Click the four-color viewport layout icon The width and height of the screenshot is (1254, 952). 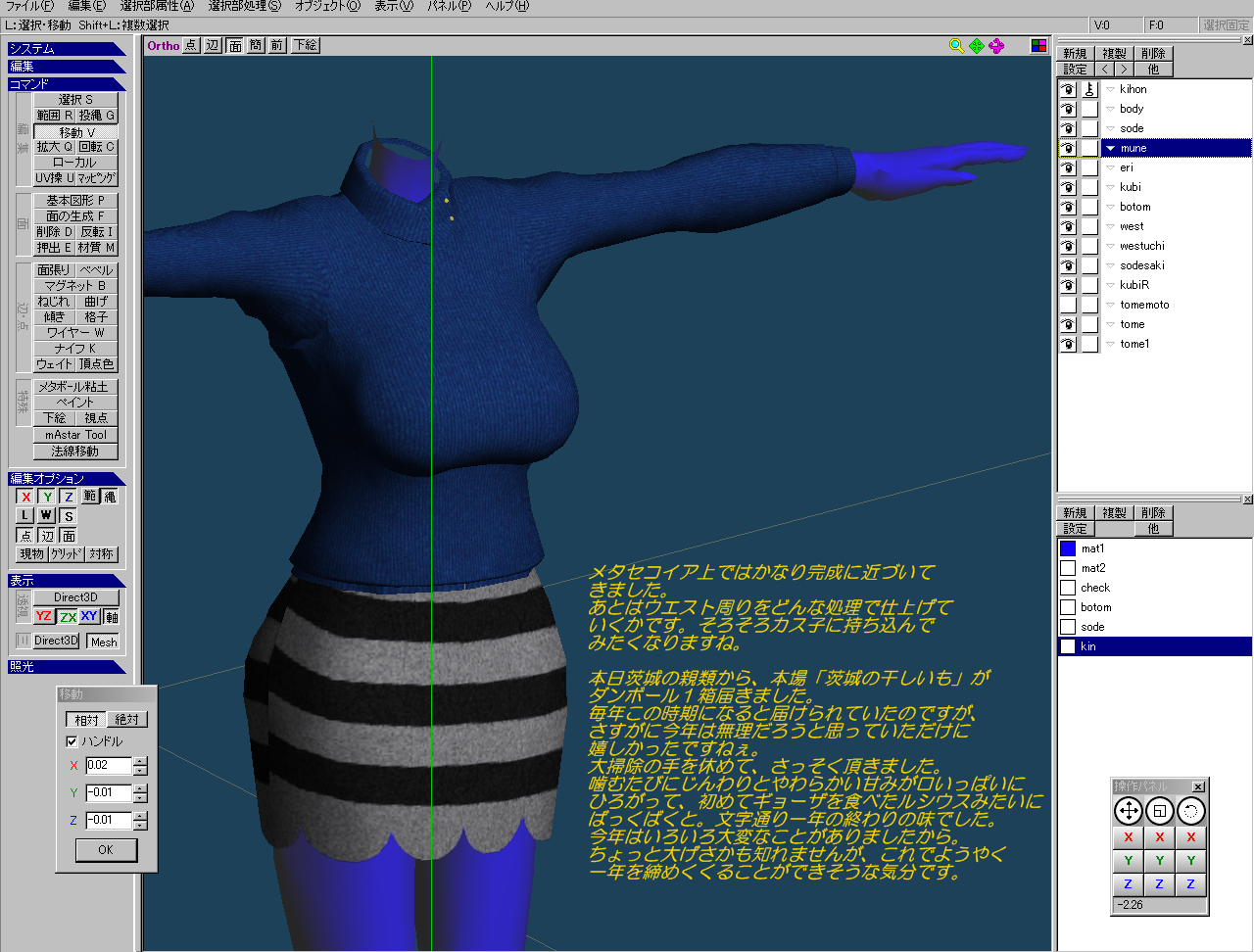tap(1038, 46)
